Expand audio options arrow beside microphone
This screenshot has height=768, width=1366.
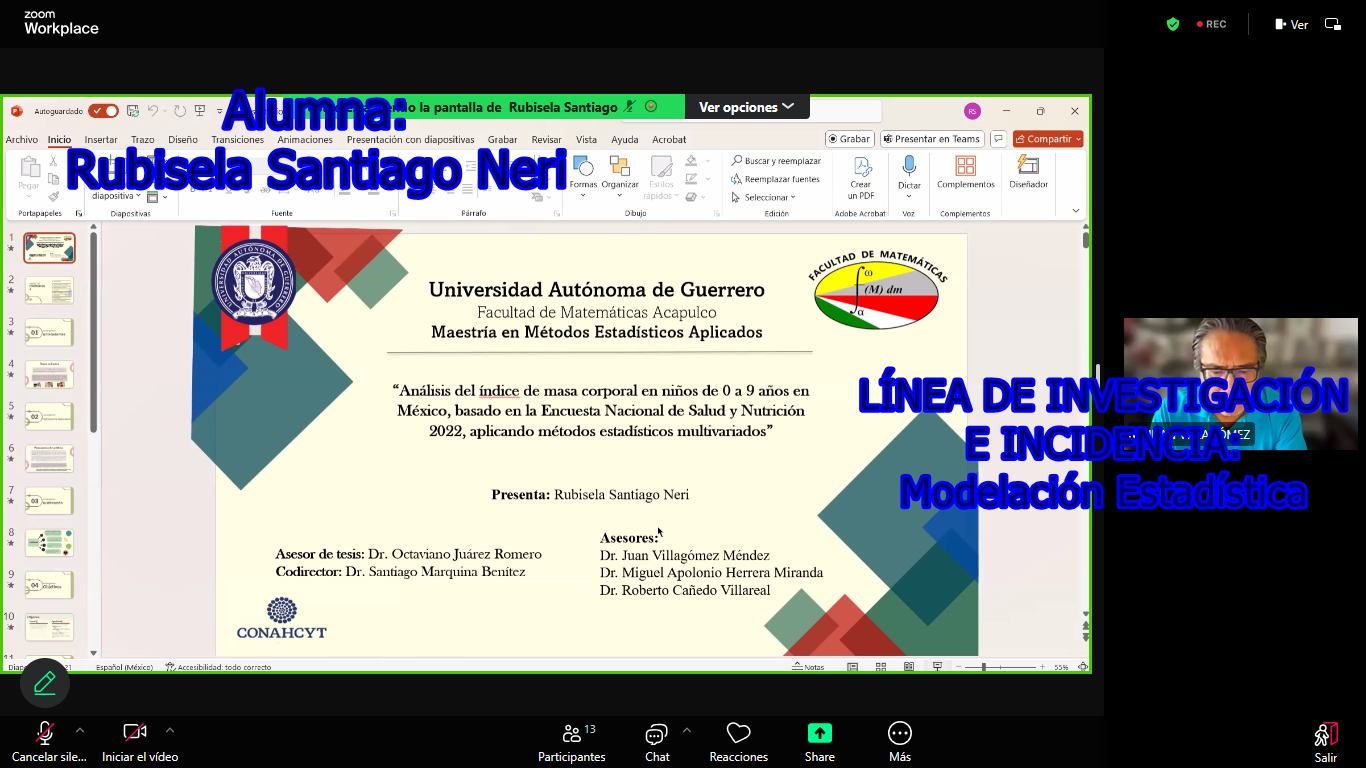click(x=80, y=730)
